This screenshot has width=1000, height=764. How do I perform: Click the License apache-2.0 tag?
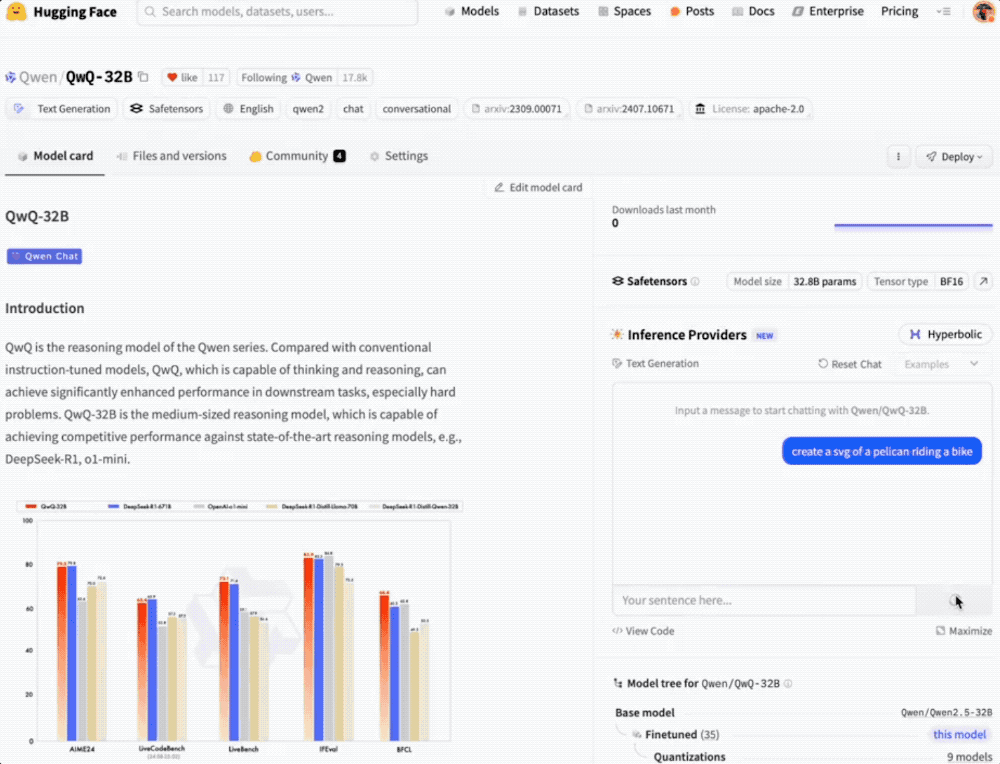pyautogui.click(x=750, y=108)
